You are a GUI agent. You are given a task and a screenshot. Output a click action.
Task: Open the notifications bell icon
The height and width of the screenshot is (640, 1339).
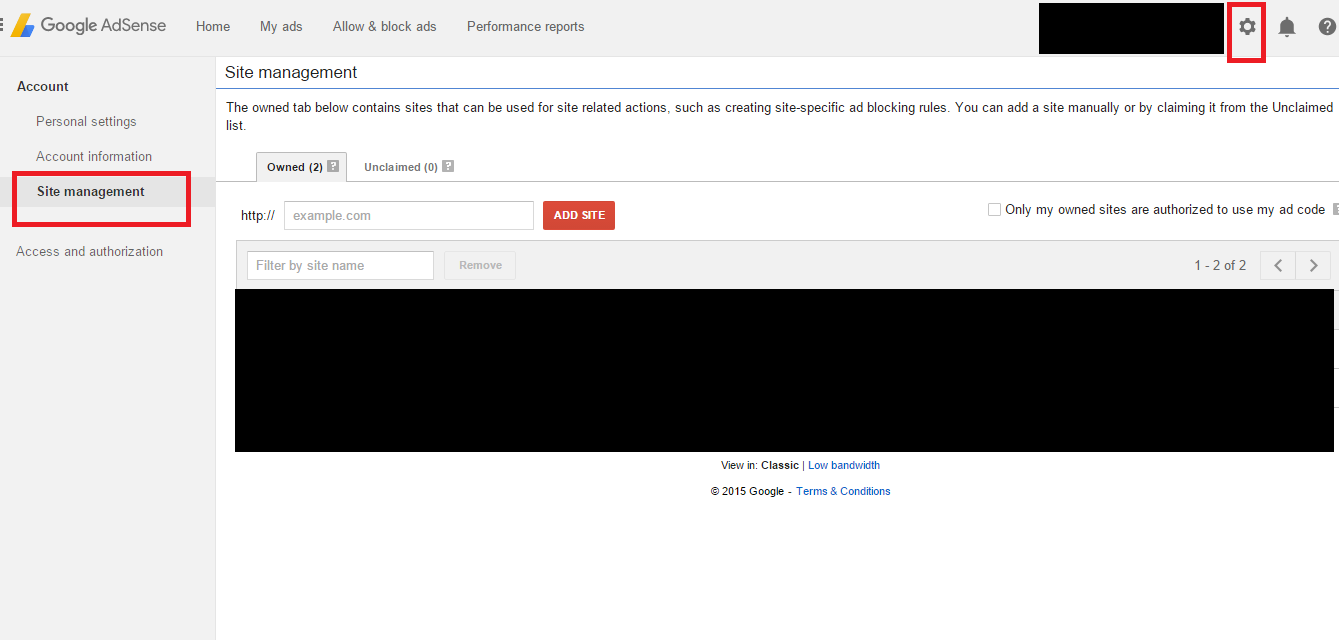pyautogui.click(x=1287, y=27)
